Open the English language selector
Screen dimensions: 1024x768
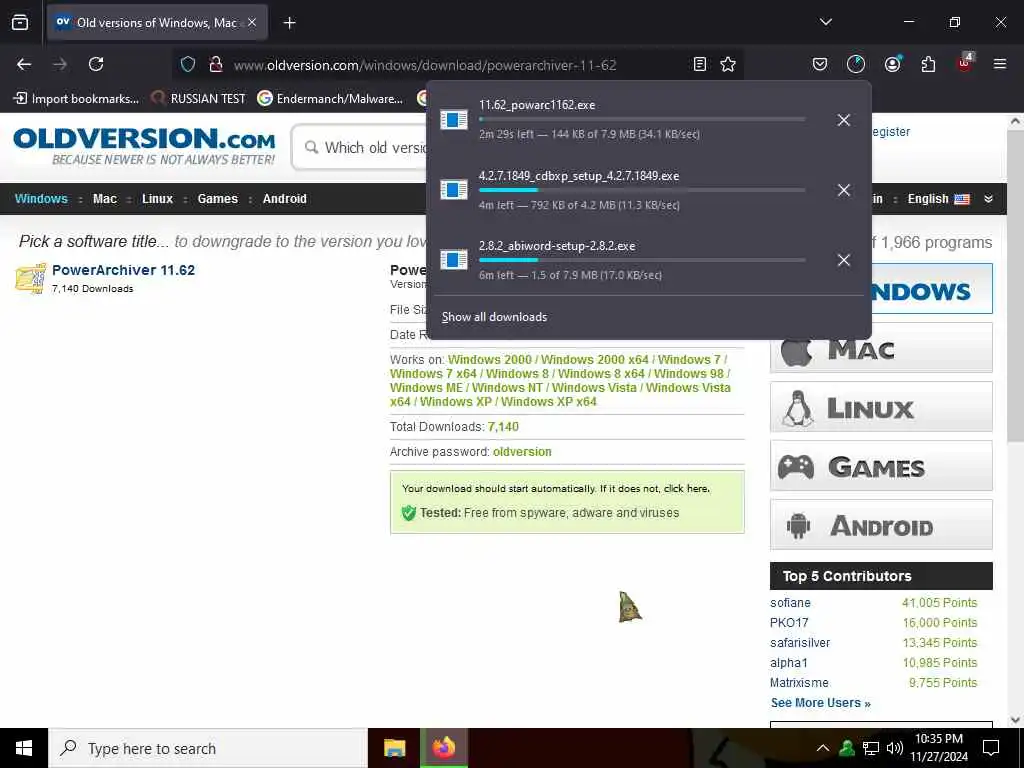pyautogui.click(x=938, y=199)
